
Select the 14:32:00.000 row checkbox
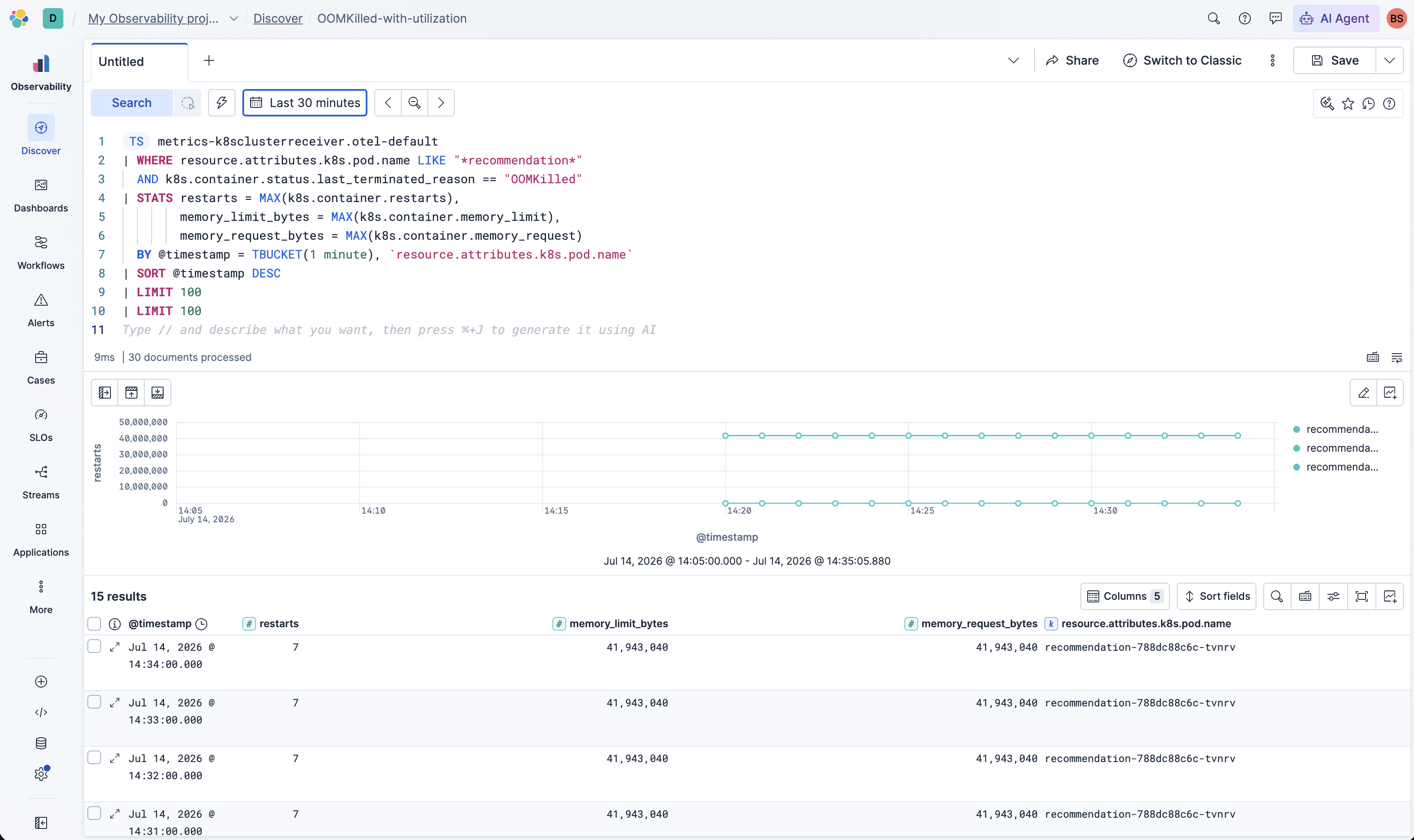(x=95, y=757)
